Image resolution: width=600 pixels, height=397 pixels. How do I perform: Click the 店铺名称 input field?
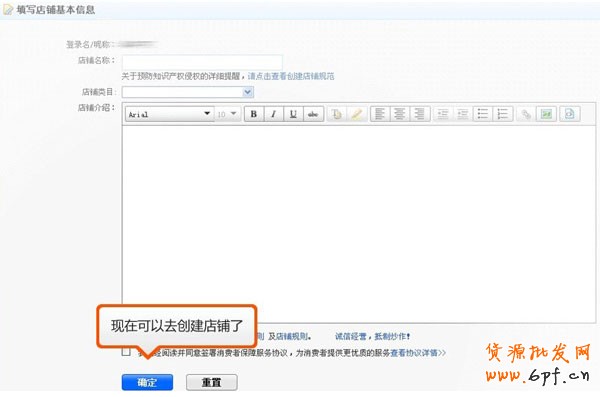point(202,62)
